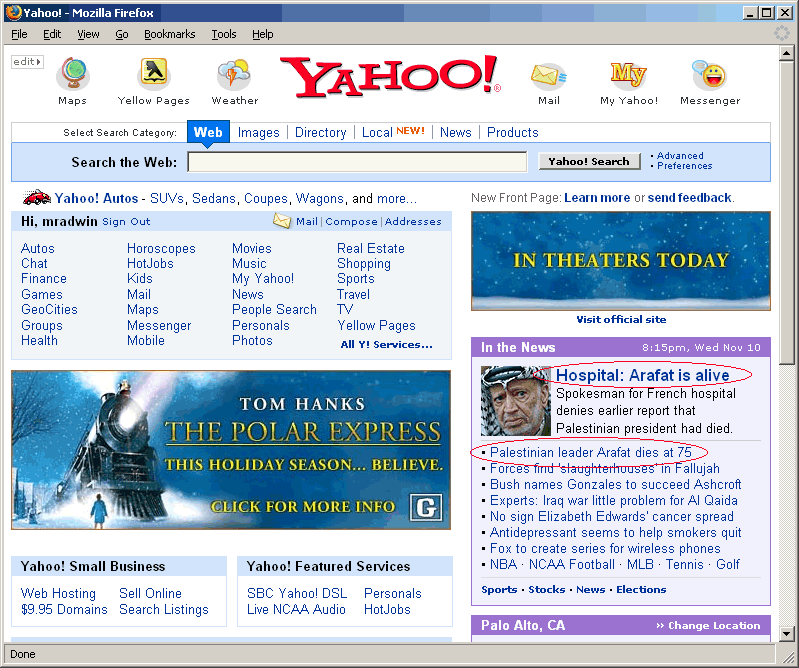Click inside the Search the Web field
The height and width of the screenshot is (668, 799).
[357, 162]
